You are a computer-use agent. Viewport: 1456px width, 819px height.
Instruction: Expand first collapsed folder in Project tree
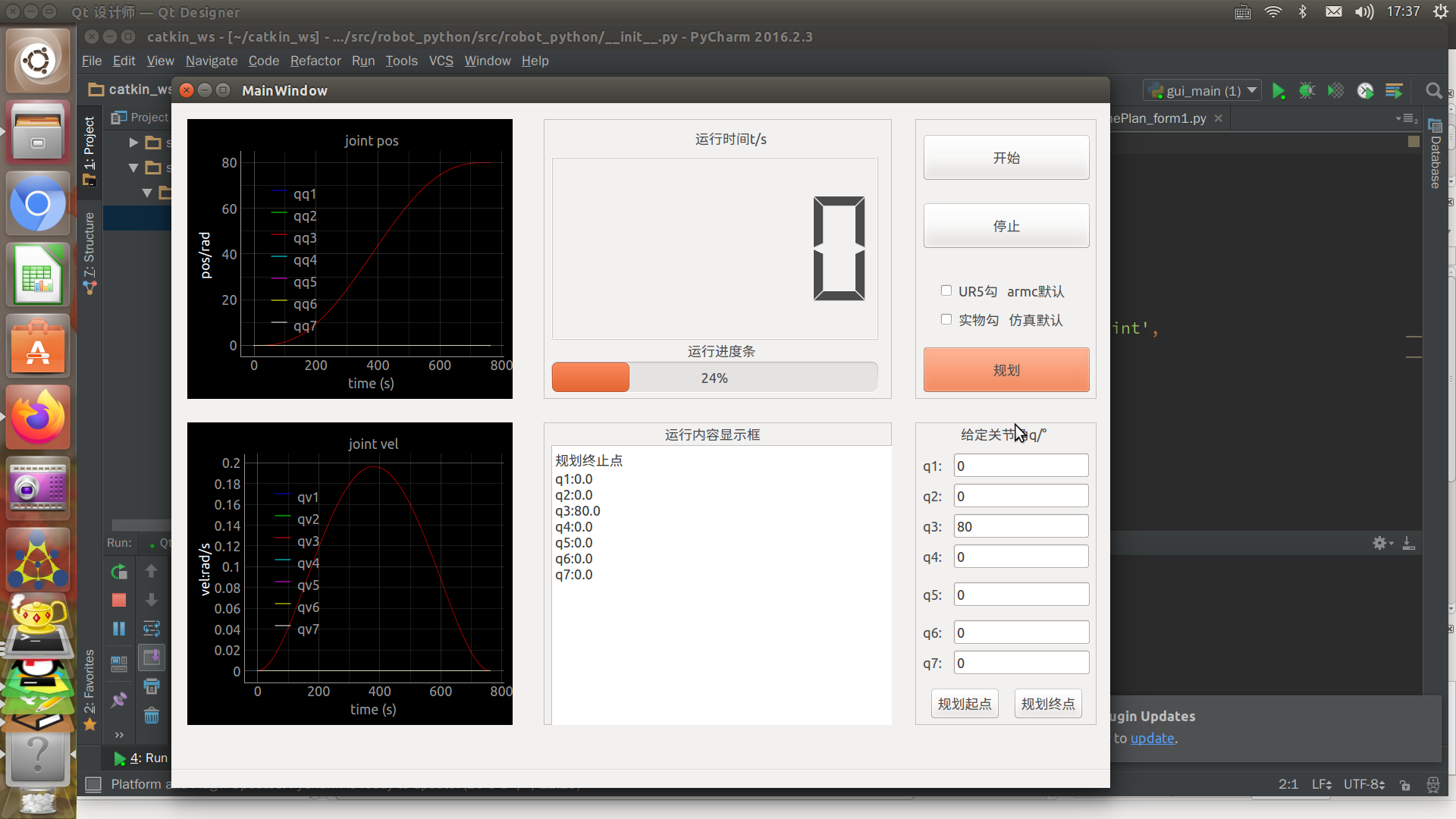coord(133,143)
